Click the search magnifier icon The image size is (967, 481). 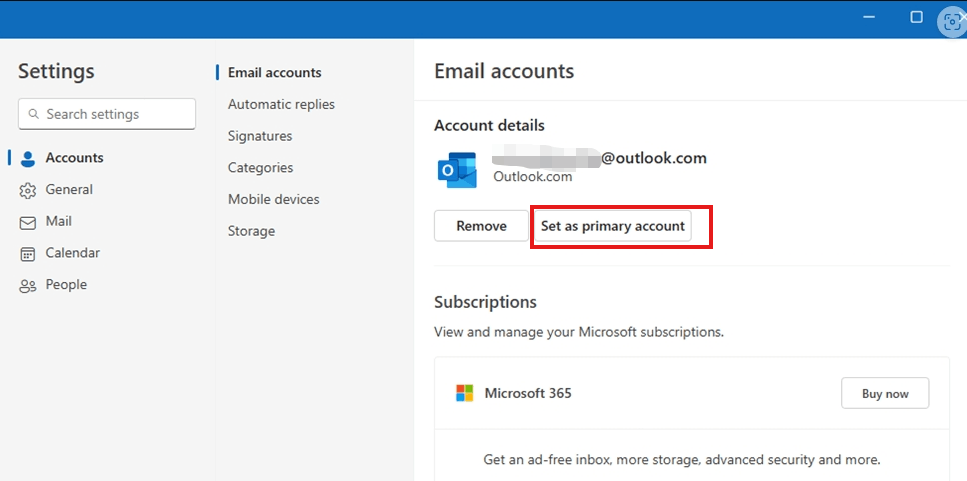click(33, 114)
